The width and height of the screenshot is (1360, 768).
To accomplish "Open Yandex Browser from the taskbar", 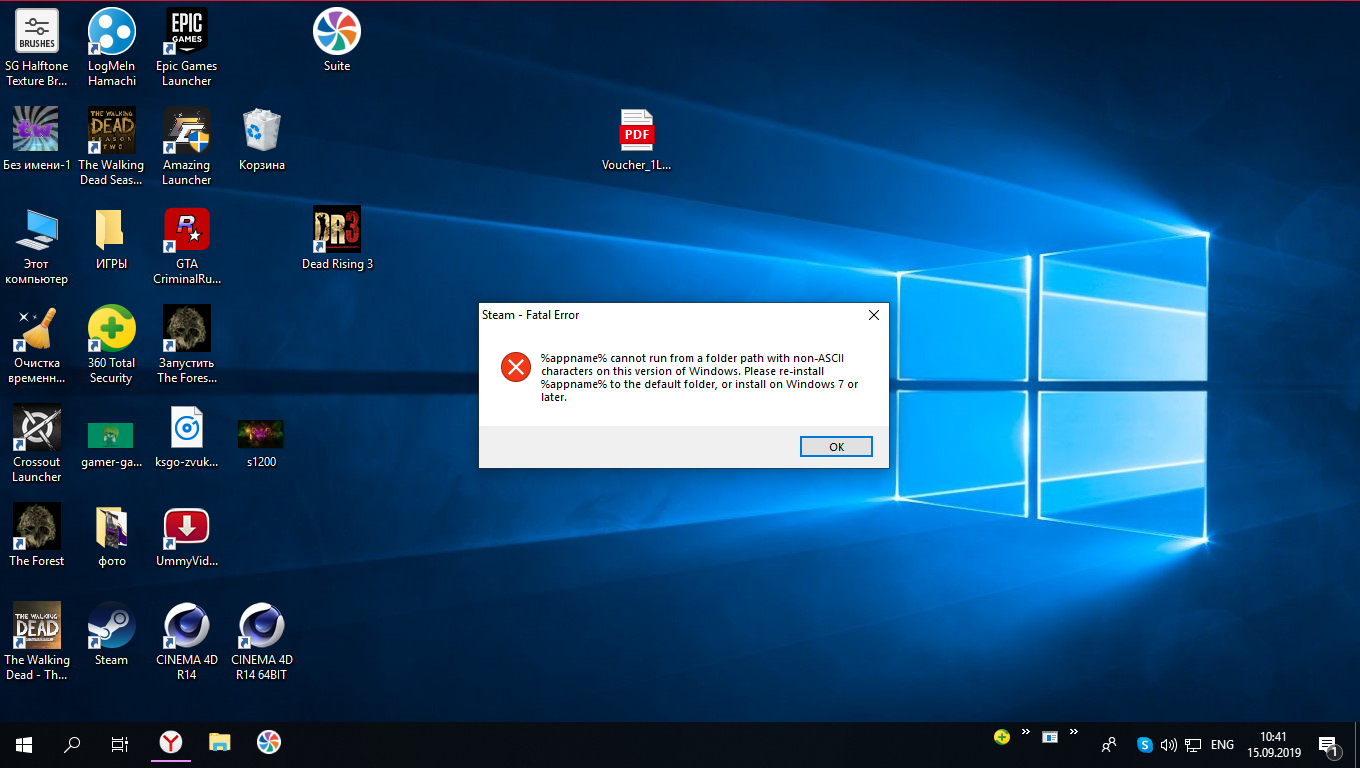I will [172, 743].
